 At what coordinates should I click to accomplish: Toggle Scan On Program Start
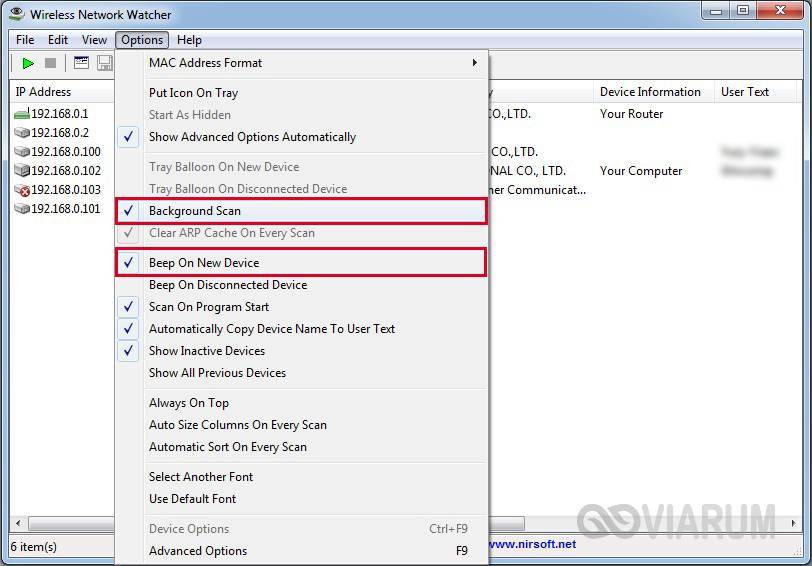point(301,307)
